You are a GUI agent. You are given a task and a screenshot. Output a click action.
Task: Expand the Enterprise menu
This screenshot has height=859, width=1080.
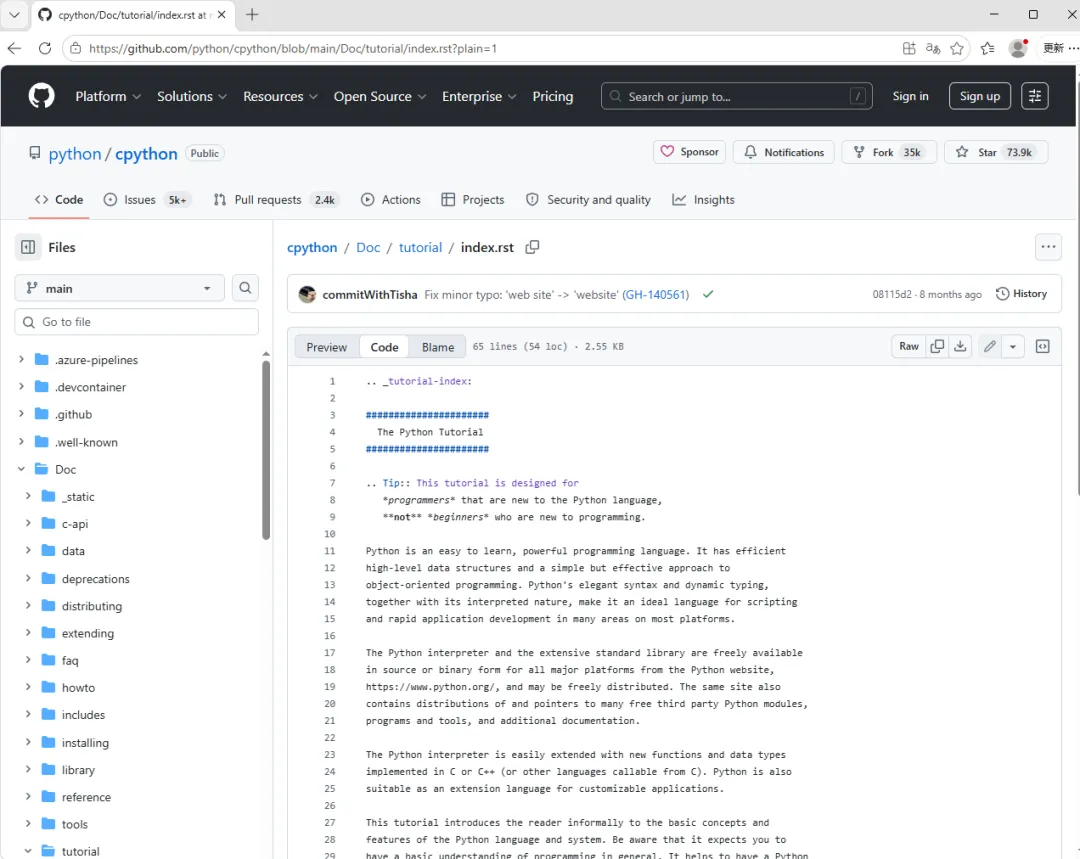pos(479,96)
